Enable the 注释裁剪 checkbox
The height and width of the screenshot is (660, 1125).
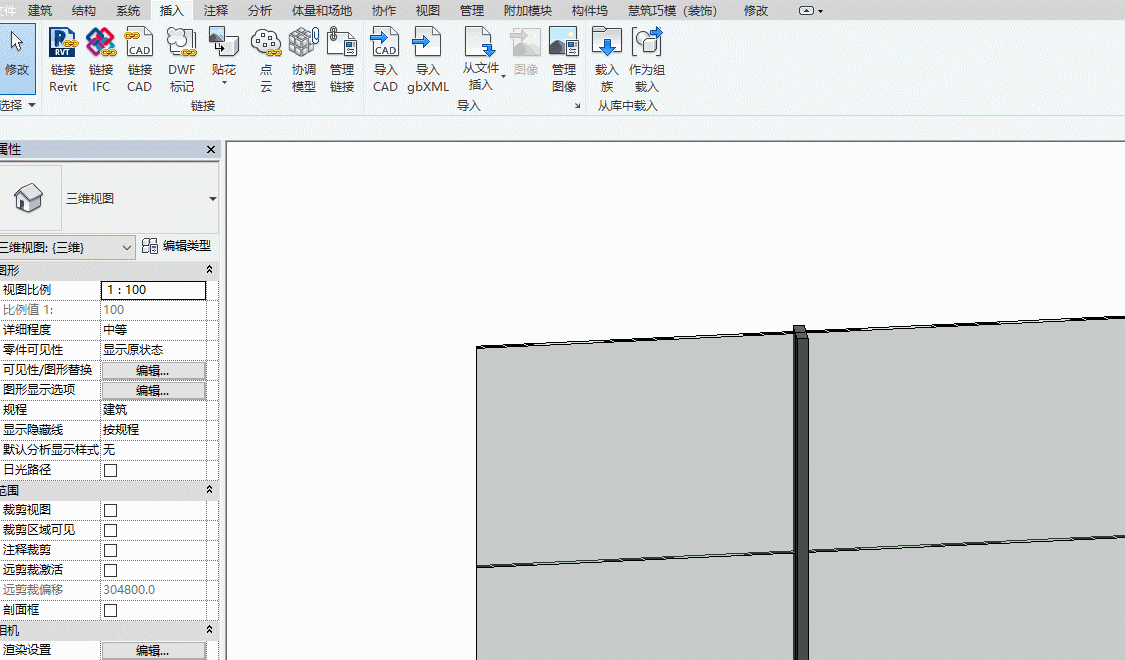tap(110, 550)
